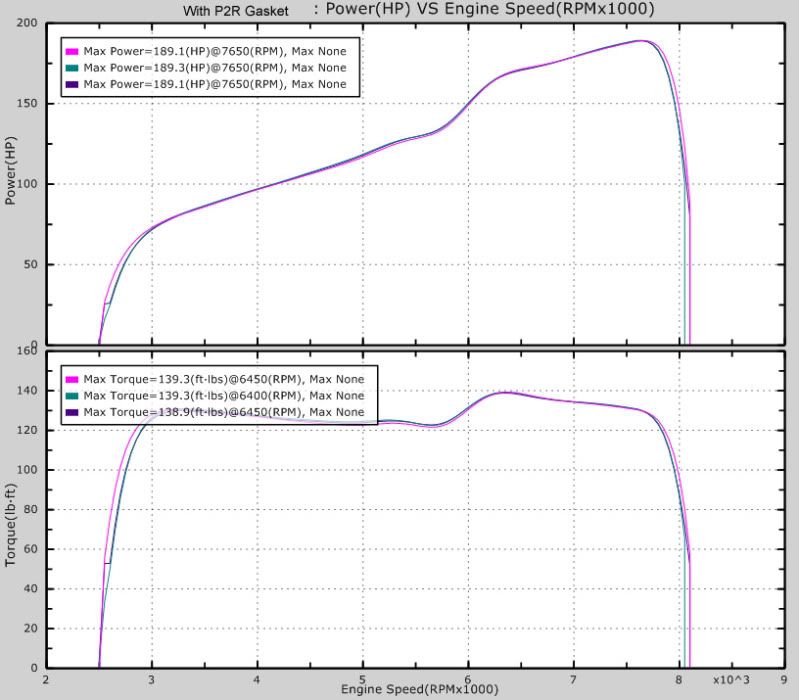Click the 'Engine Speed(RPMx1000)' x-axis label
Viewport: 799px width, 700px height.
click(419, 689)
